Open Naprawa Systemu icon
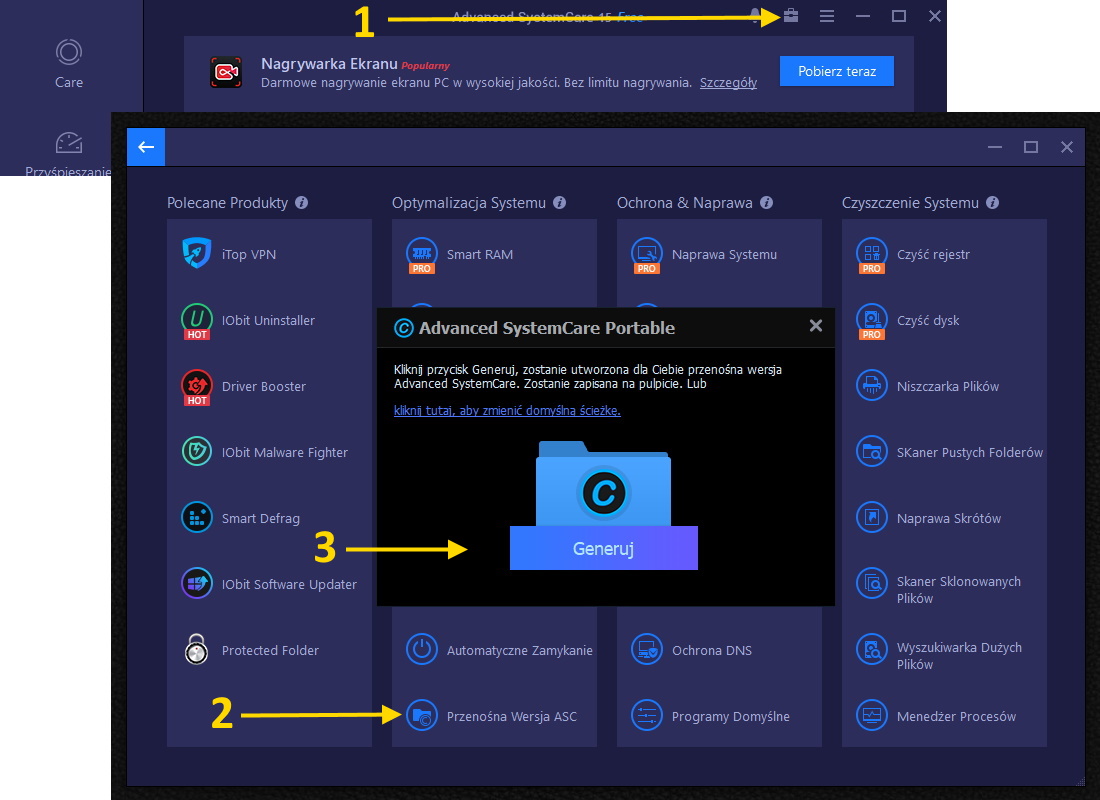The height and width of the screenshot is (800, 1100). [647, 255]
